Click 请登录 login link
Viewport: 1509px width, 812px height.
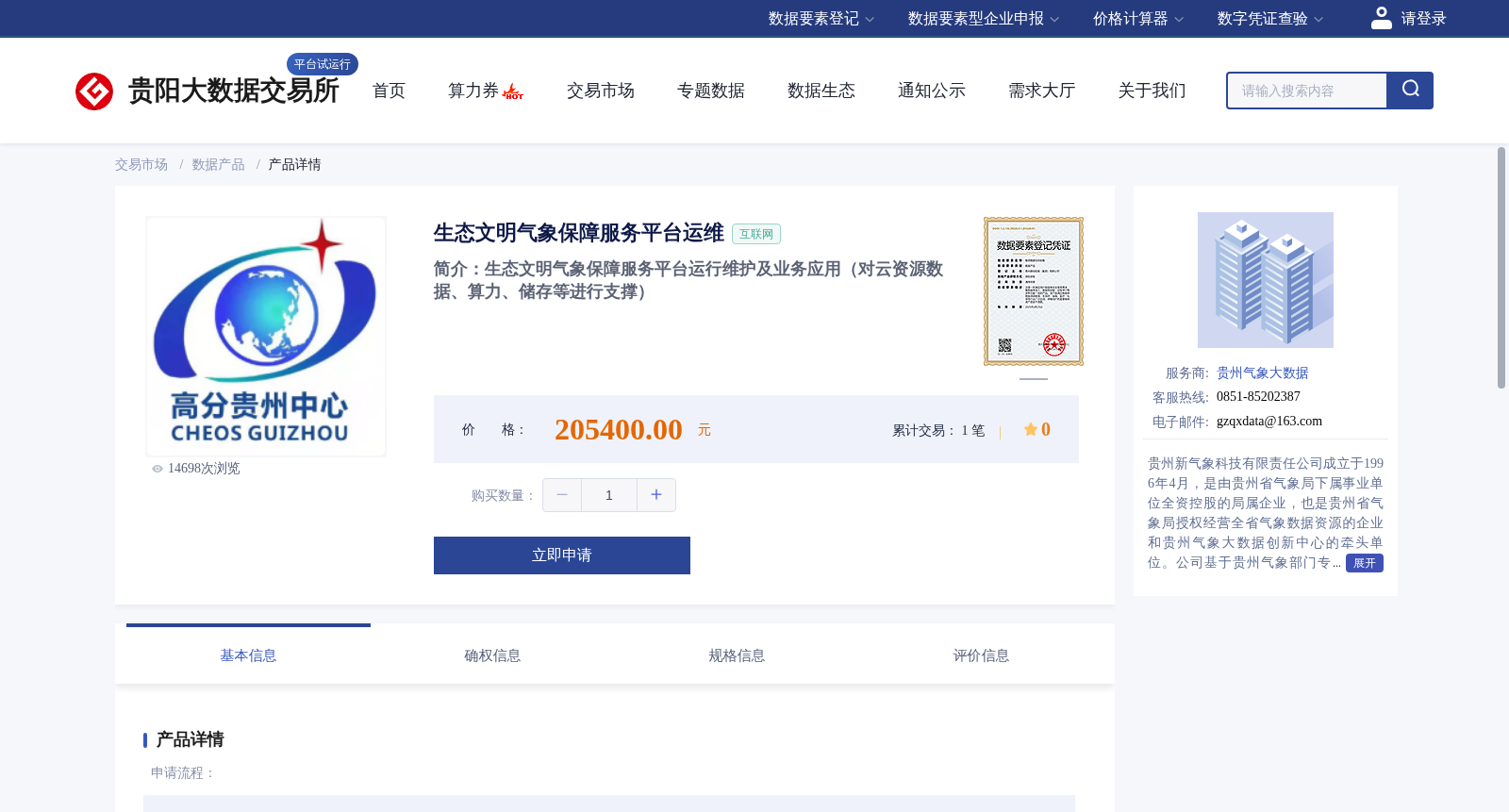1423,19
